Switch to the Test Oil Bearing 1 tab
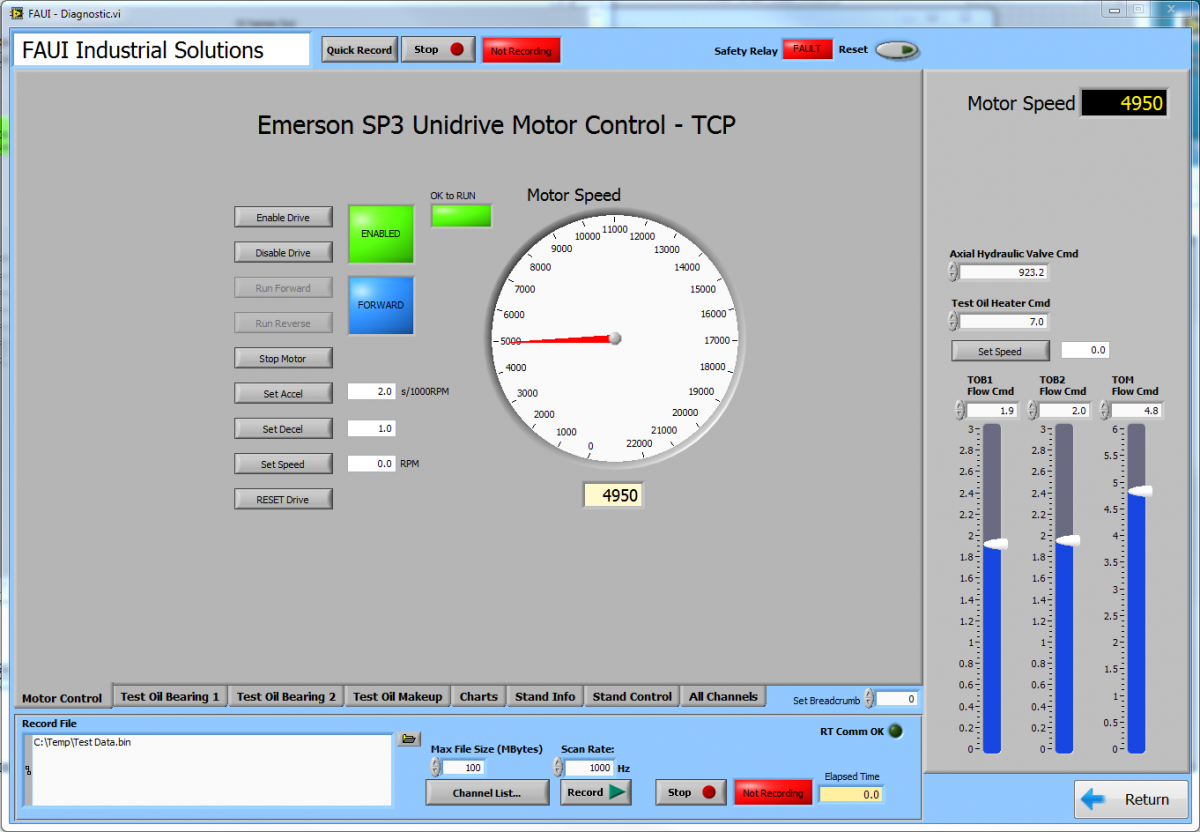Image resolution: width=1200 pixels, height=832 pixels. click(x=169, y=697)
